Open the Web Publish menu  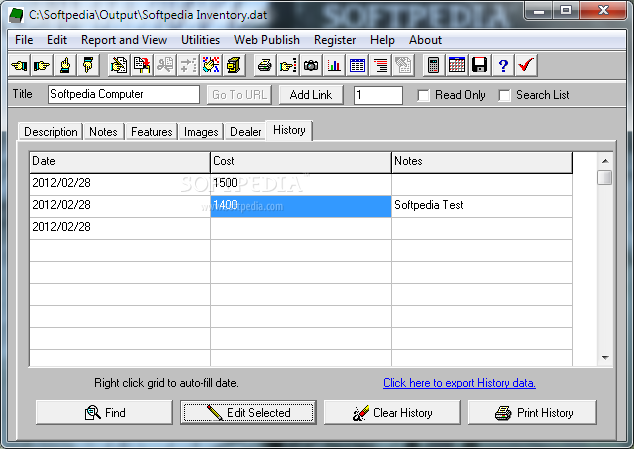(x=266, y=40)
